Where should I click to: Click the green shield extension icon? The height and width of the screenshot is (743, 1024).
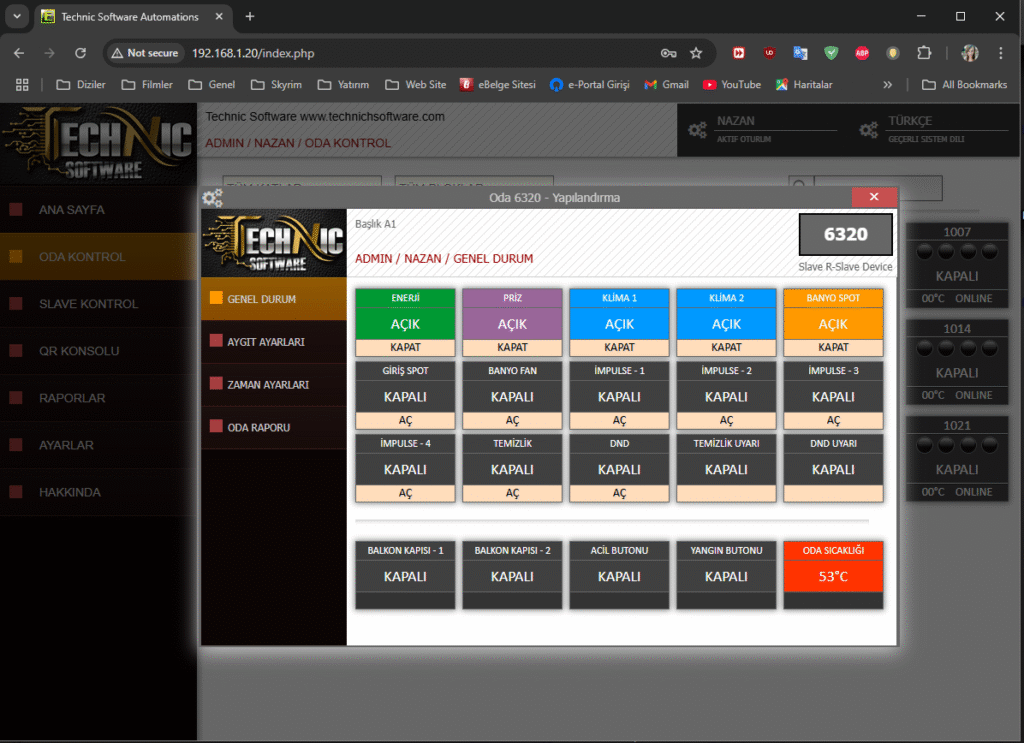pos(831,53)
